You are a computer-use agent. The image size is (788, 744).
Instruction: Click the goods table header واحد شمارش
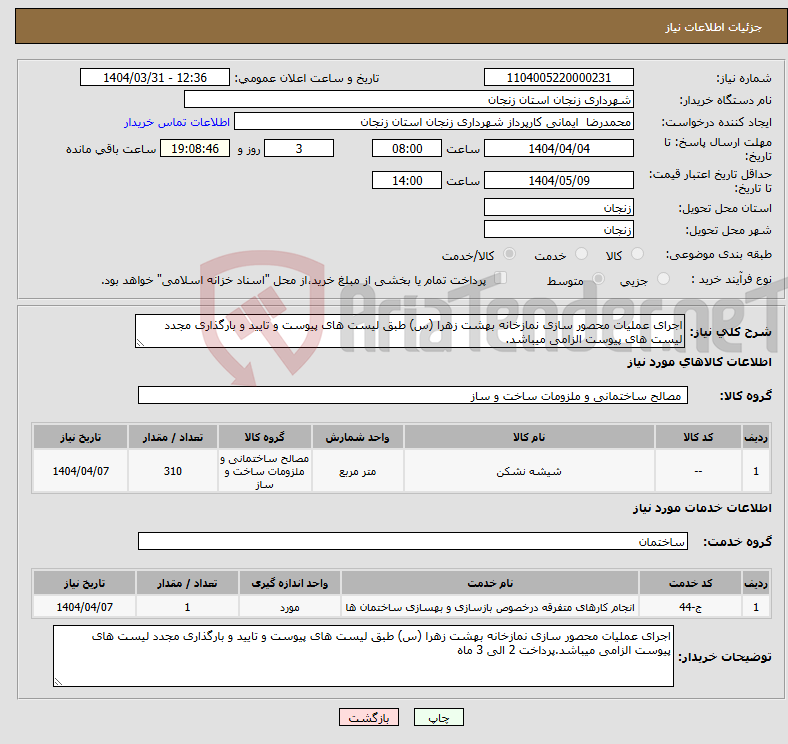click(357, 437)
